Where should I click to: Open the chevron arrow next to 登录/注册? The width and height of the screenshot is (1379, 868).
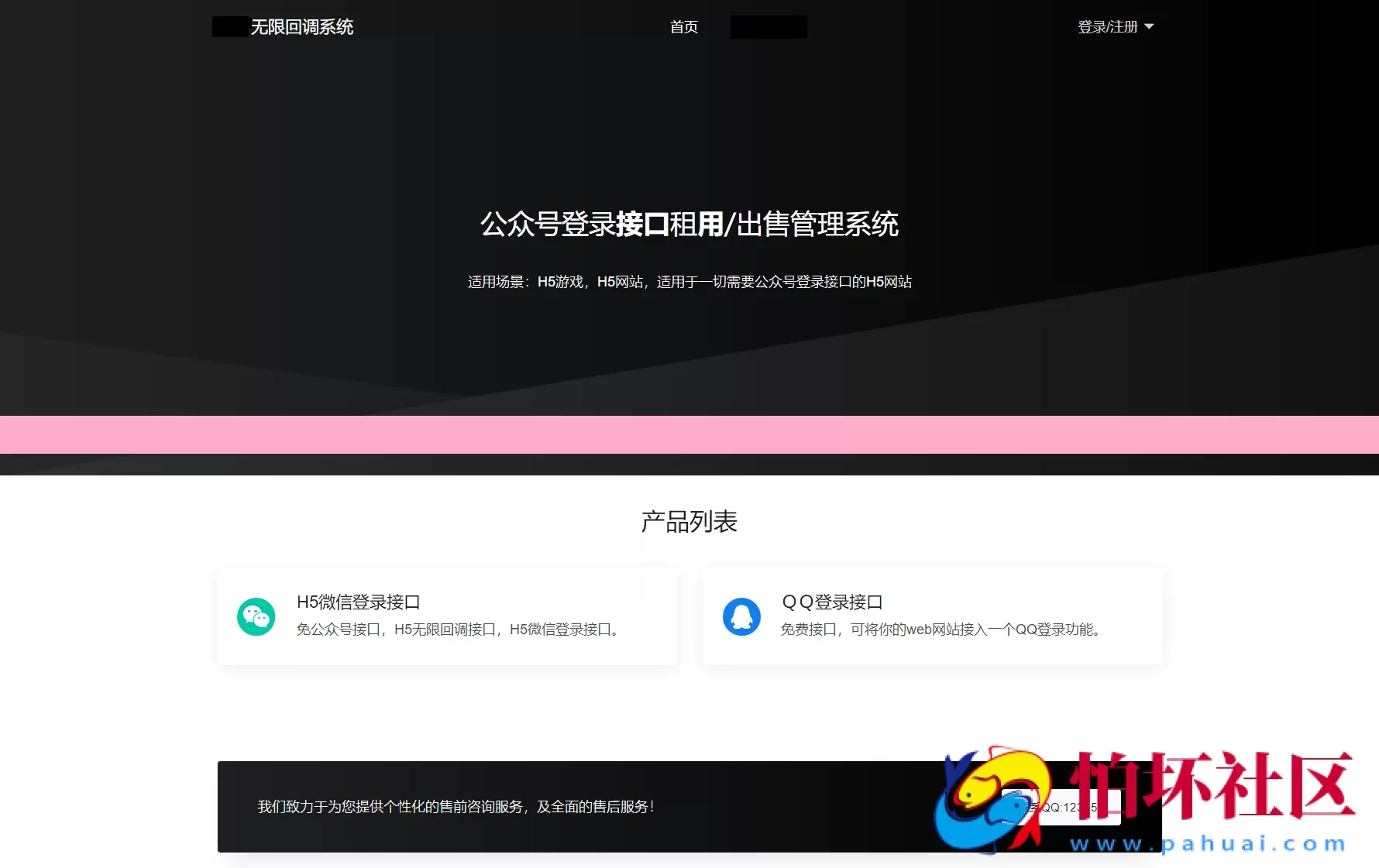click(x=1150, y=27)
